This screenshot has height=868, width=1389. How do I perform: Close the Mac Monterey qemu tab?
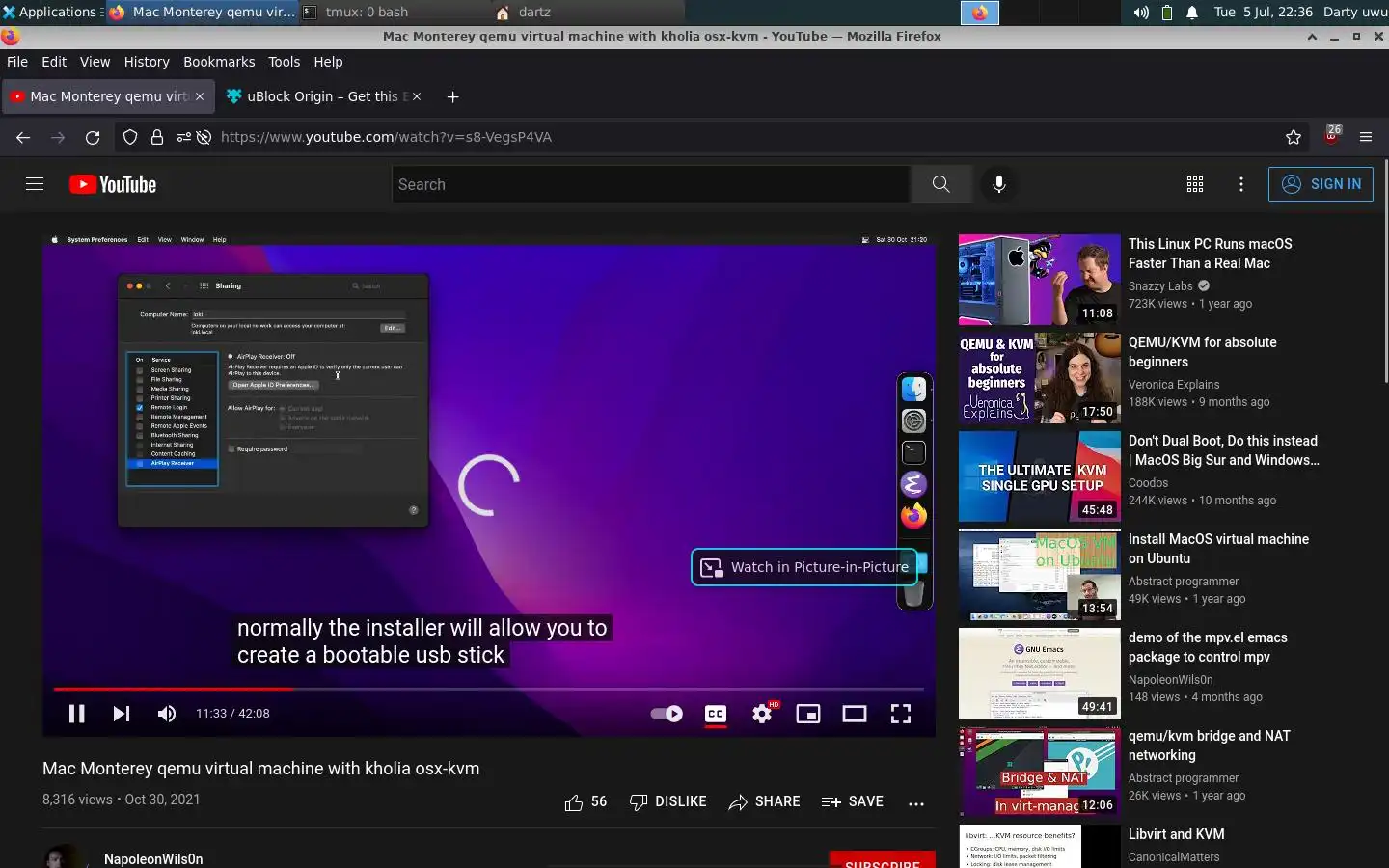(200, 96)
